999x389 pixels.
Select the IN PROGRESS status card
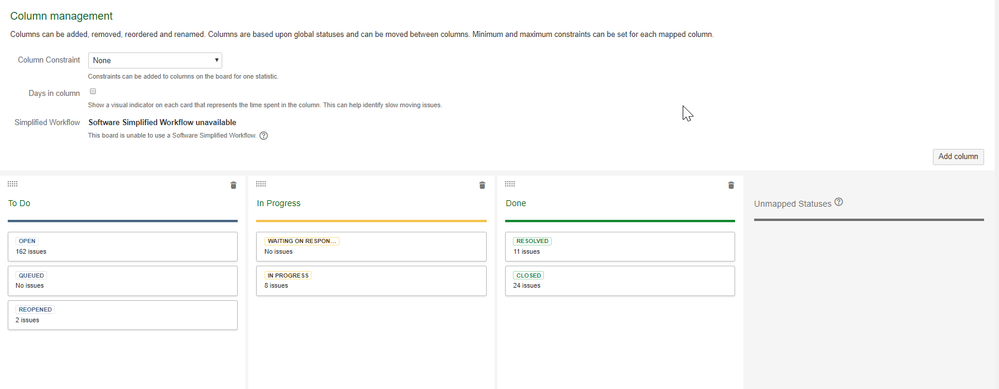point(371,281)
